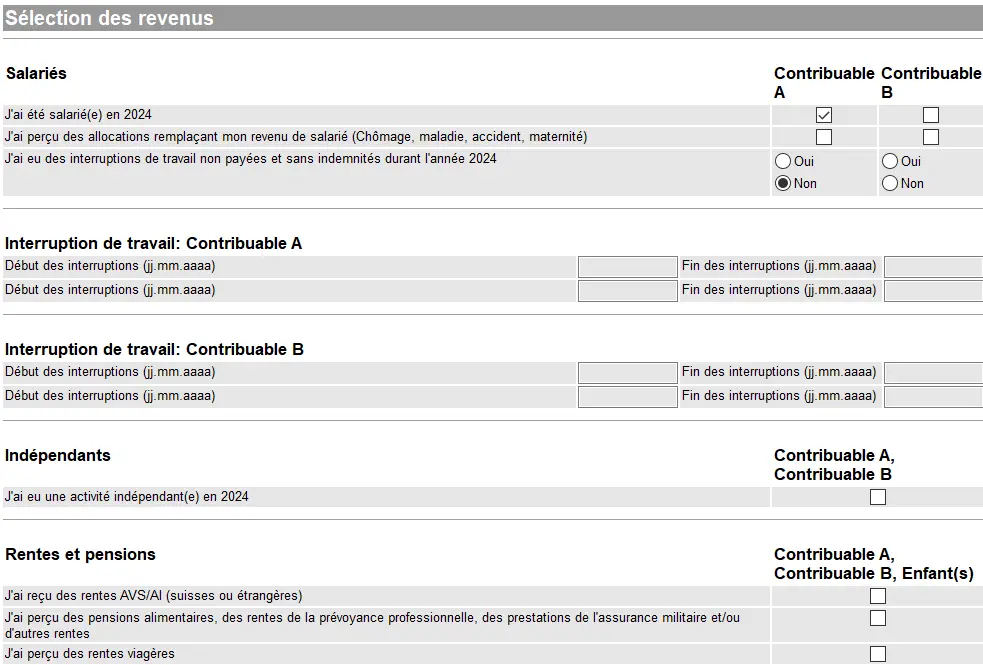Choose Oui for interruptions, Contribuable B

click(890, 161)
